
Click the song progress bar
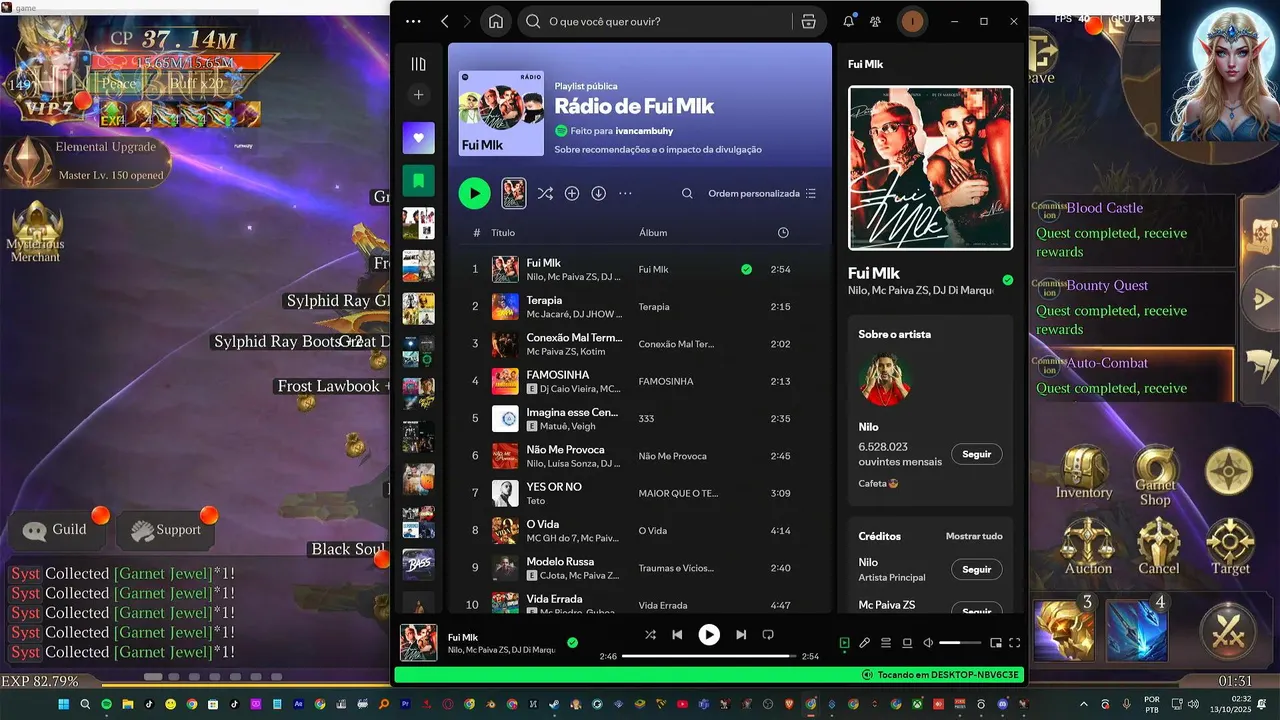[708, 656]
